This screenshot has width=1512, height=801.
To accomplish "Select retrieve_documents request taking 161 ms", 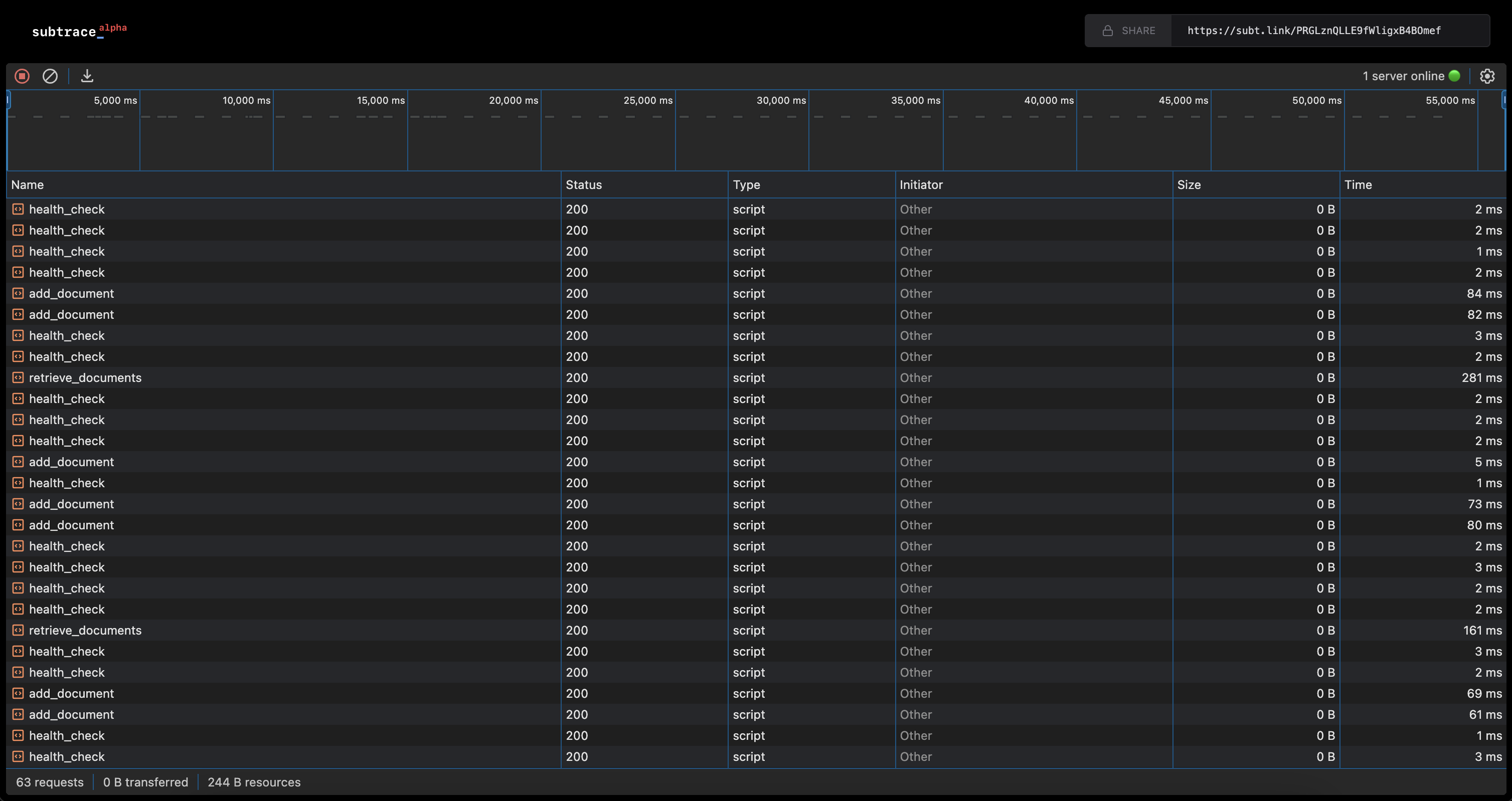I will [756, 630].
